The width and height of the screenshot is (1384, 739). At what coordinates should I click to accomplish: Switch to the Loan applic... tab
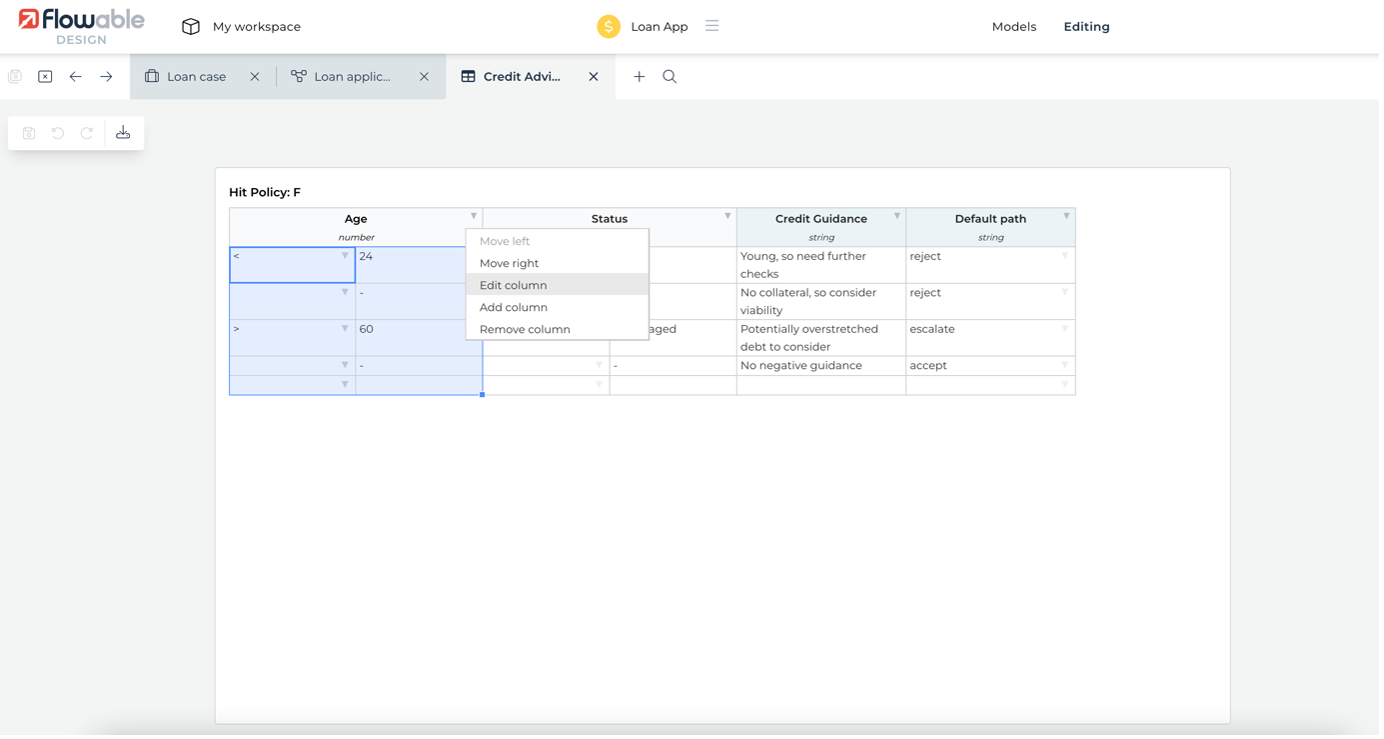point(351,77)
